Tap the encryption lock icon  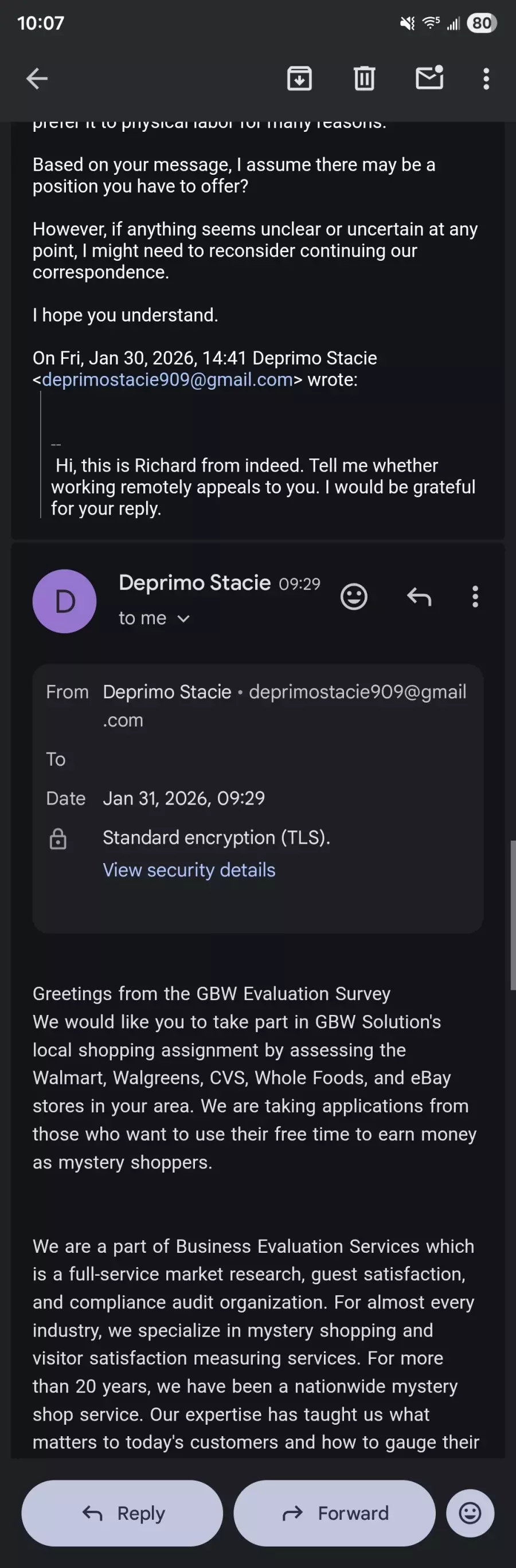pyautogui.click(x=58, y=839)
